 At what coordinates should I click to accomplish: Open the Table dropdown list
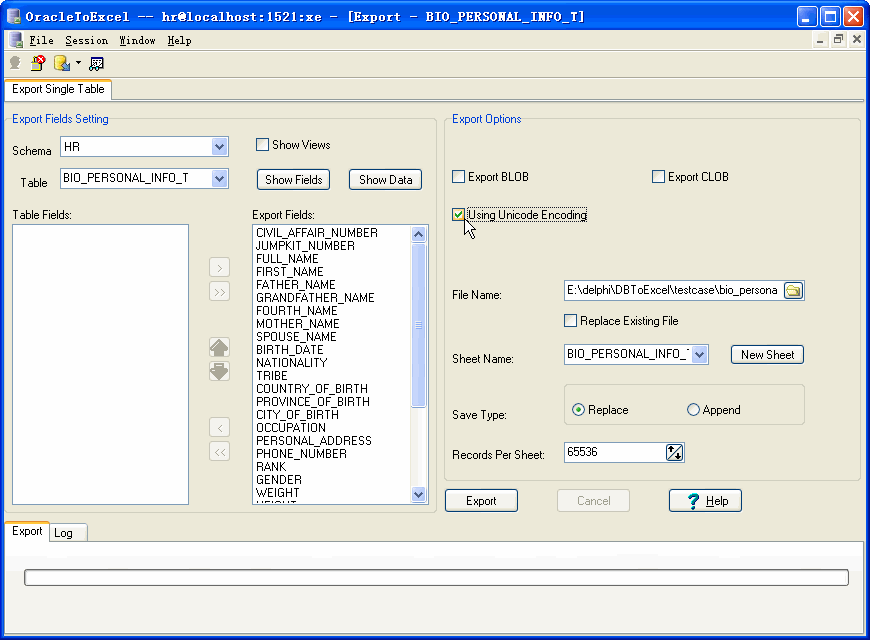[x=219, y=178]
